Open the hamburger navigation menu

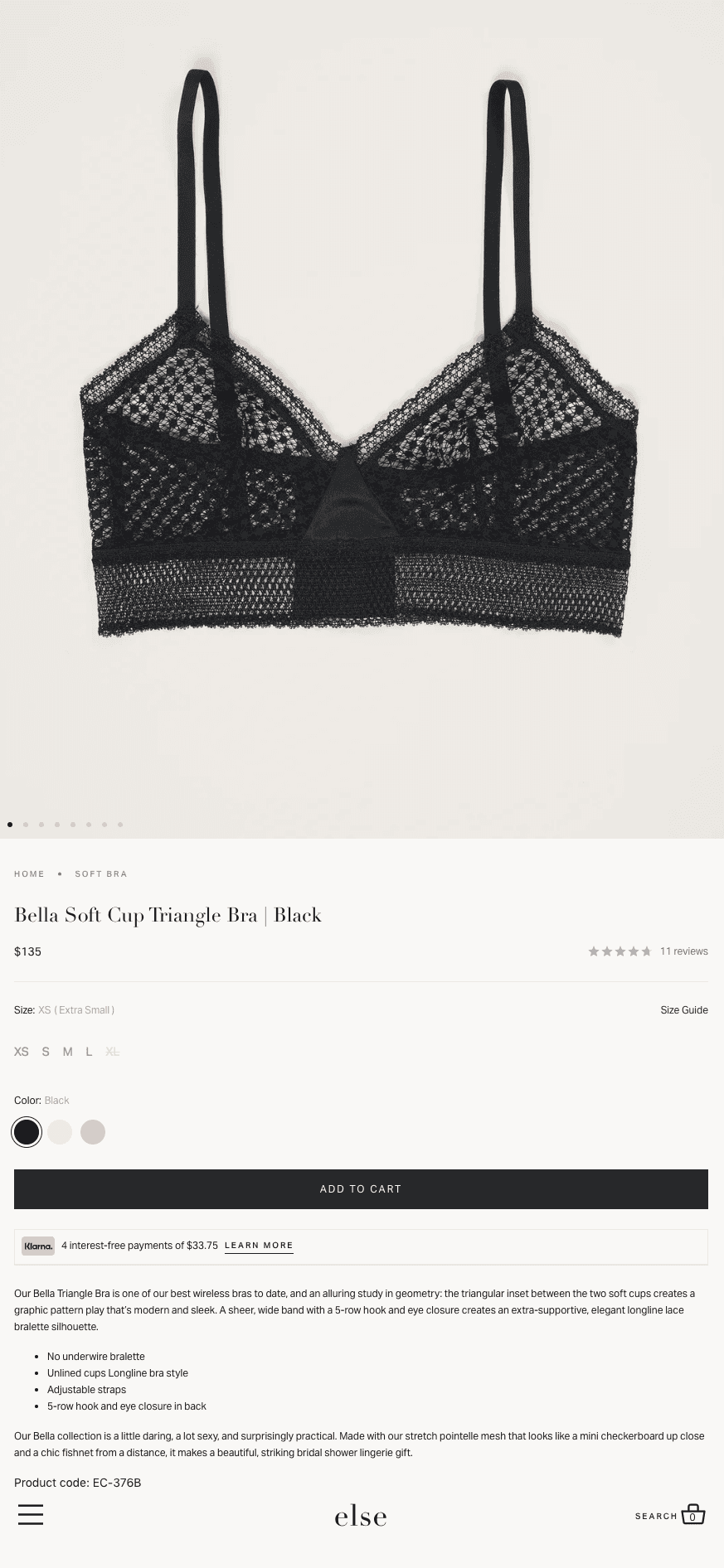[31, 1515]
